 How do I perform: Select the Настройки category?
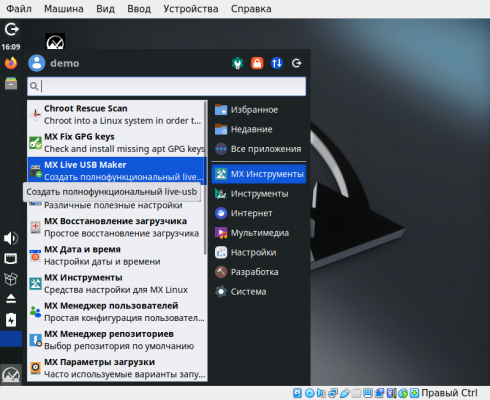pos(259,253)
